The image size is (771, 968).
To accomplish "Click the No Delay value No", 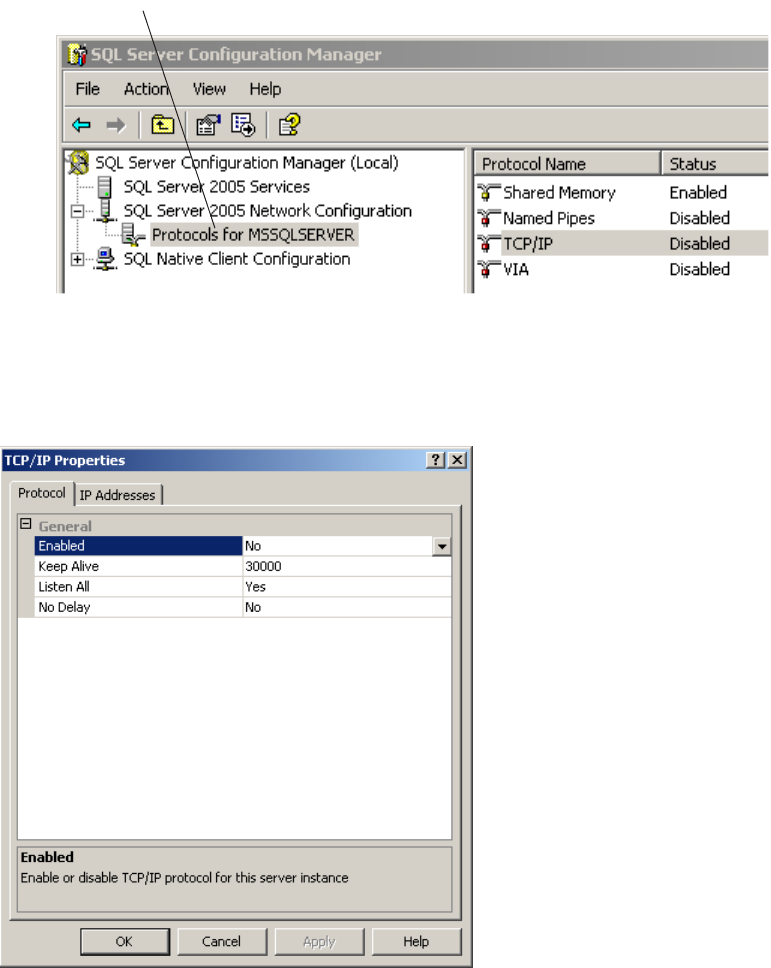I will pos(252,607).
